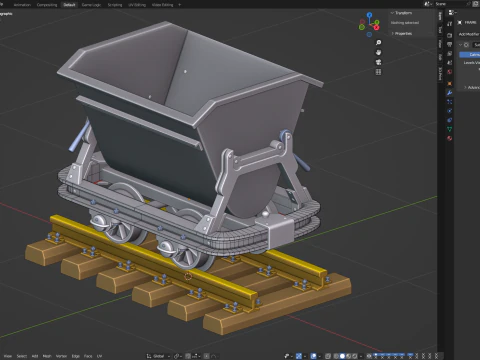The height and width of the screenshot is (360, 480).
Task: Open the Object properties orange square tab
Action: point(450,84)
